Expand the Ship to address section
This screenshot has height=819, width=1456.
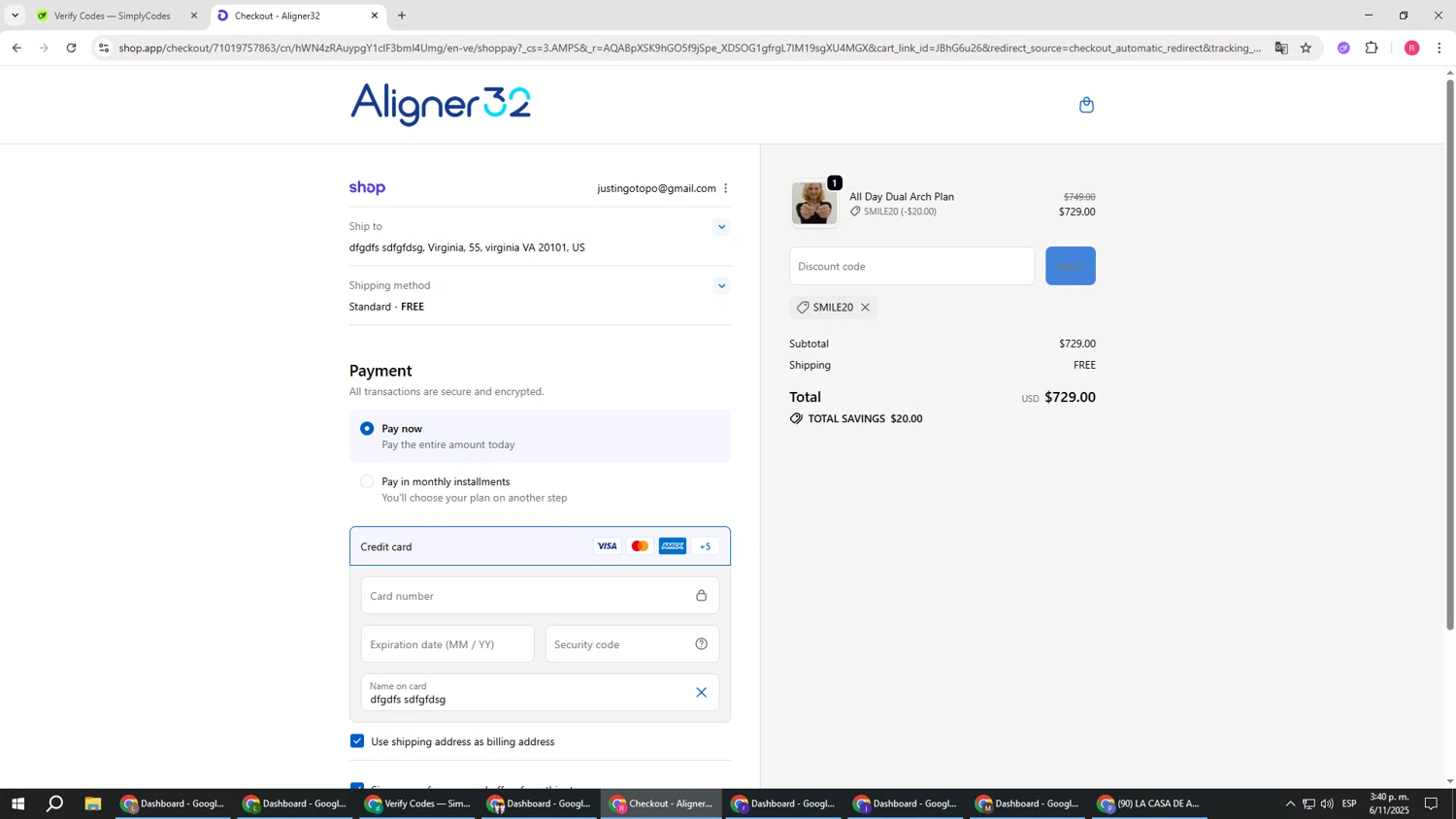pos(721,227)
